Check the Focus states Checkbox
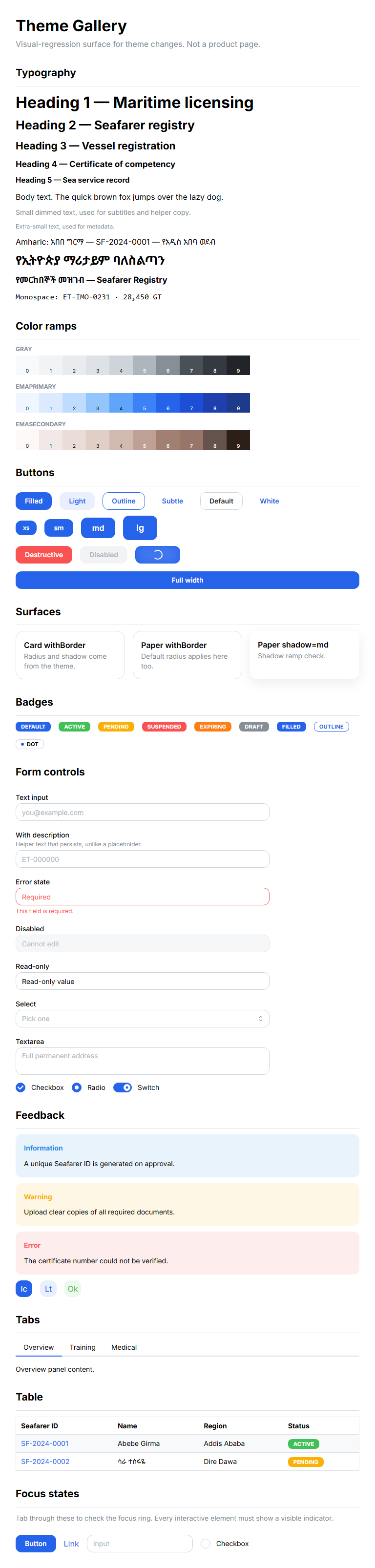The image size is (375, 1568). point(206,1543)
